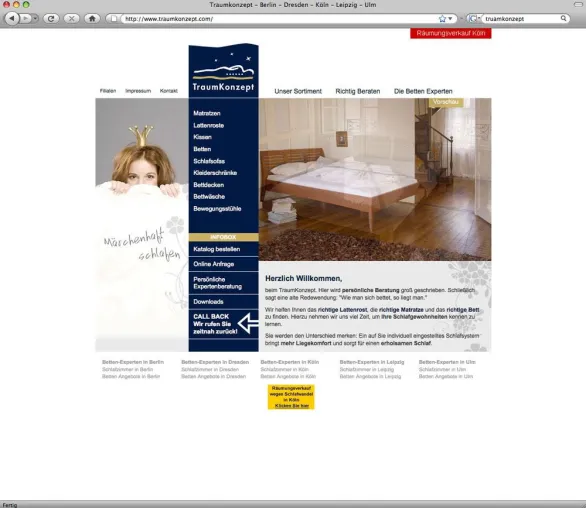Open the Kontakt link
Viewport: 586px width, 508px height.
click(x=169, y=91)
